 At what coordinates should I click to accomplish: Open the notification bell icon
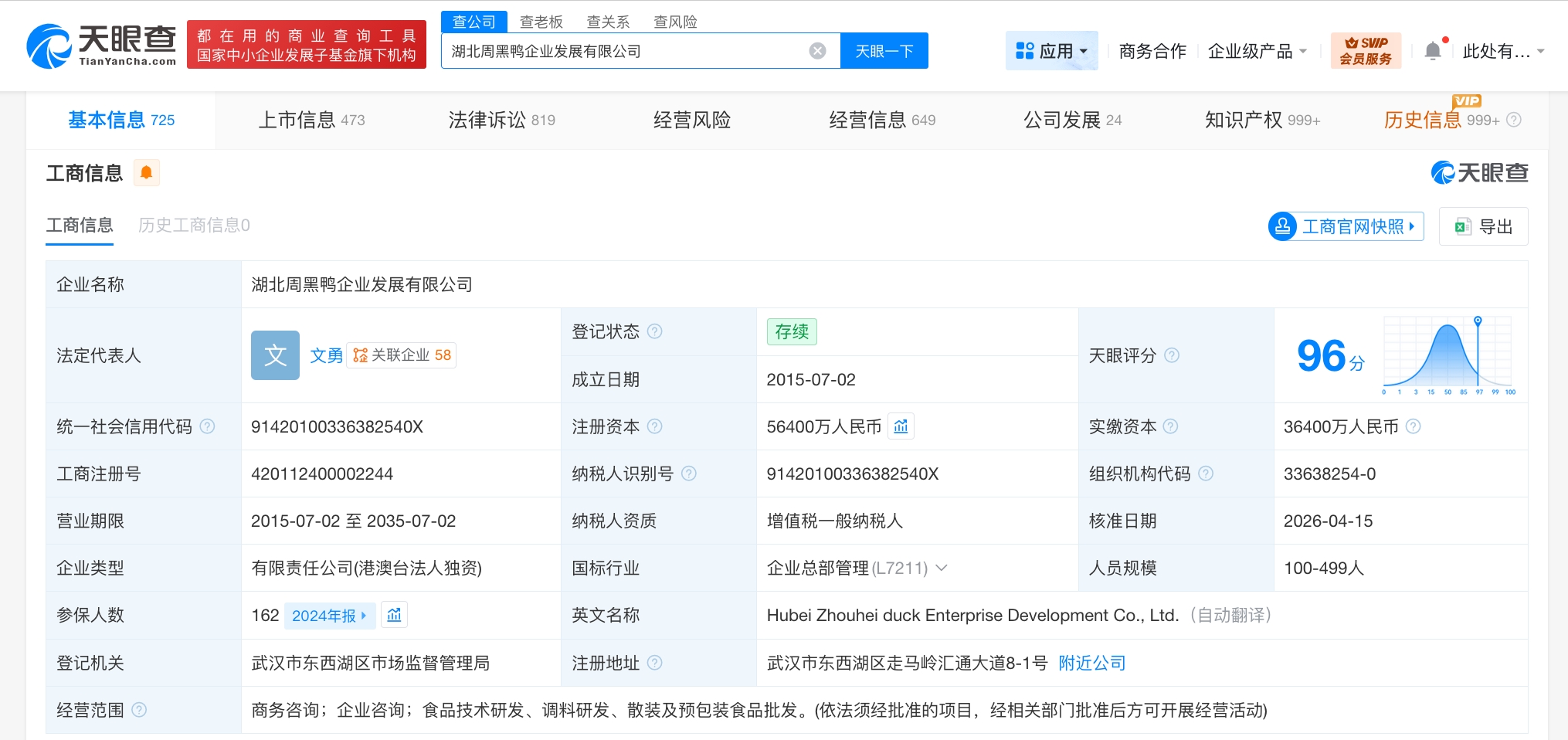pyautogui.click(x=1434, y=49)
